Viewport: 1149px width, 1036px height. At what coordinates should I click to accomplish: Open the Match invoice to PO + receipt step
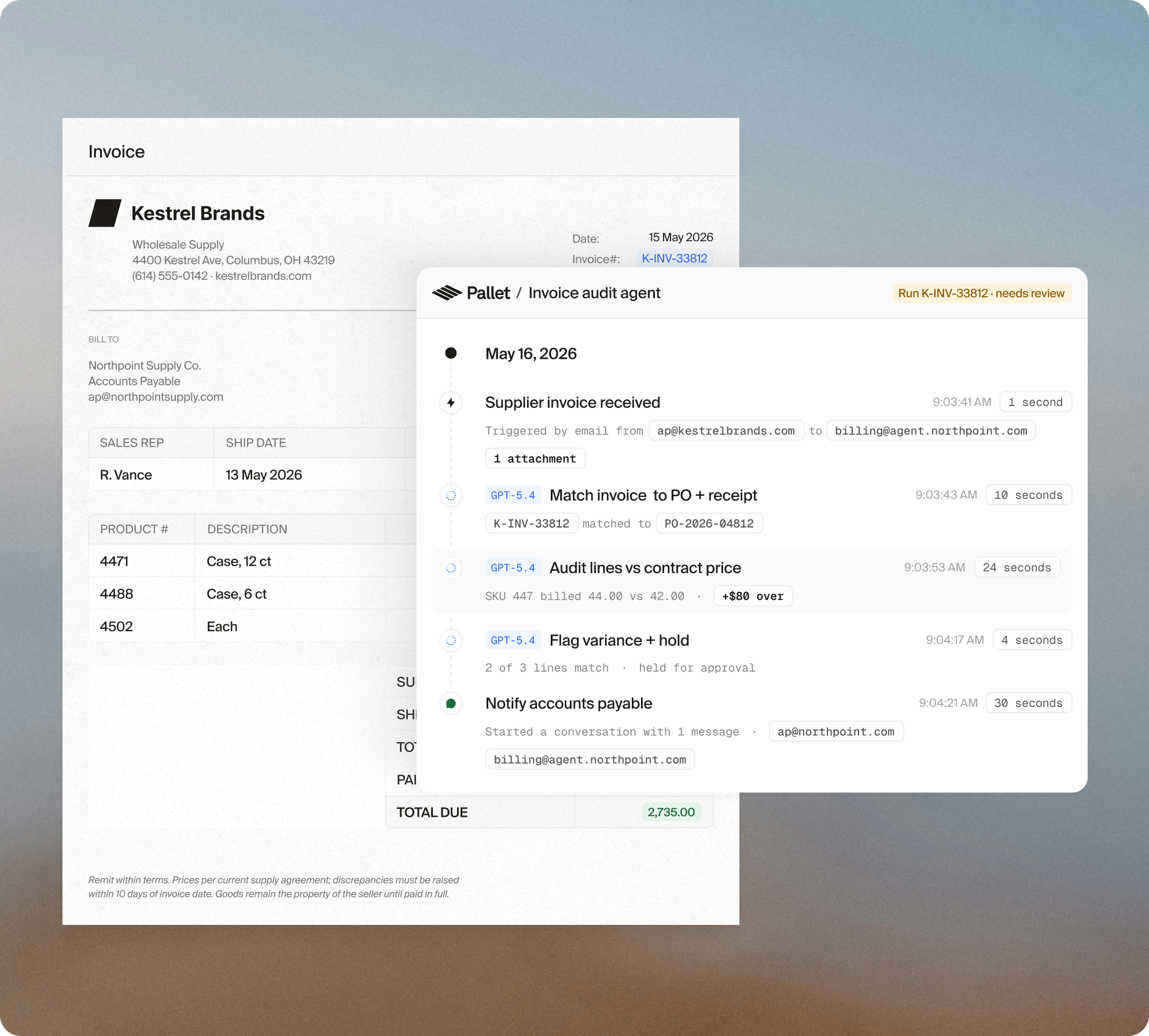[x=653, y=496]
